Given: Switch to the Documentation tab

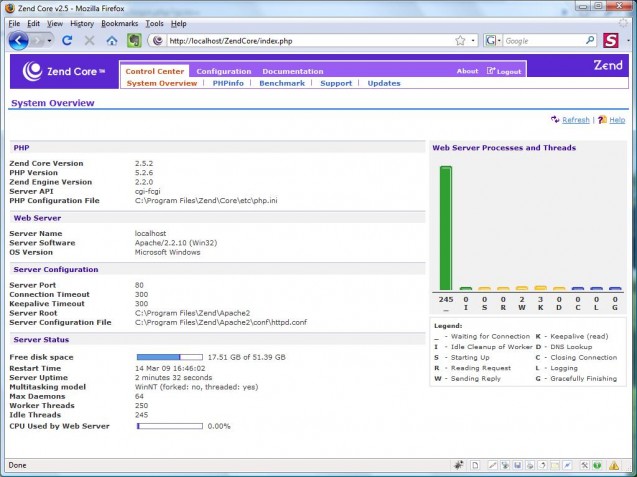Looking at the screenshot, I should tap(293, 71).
